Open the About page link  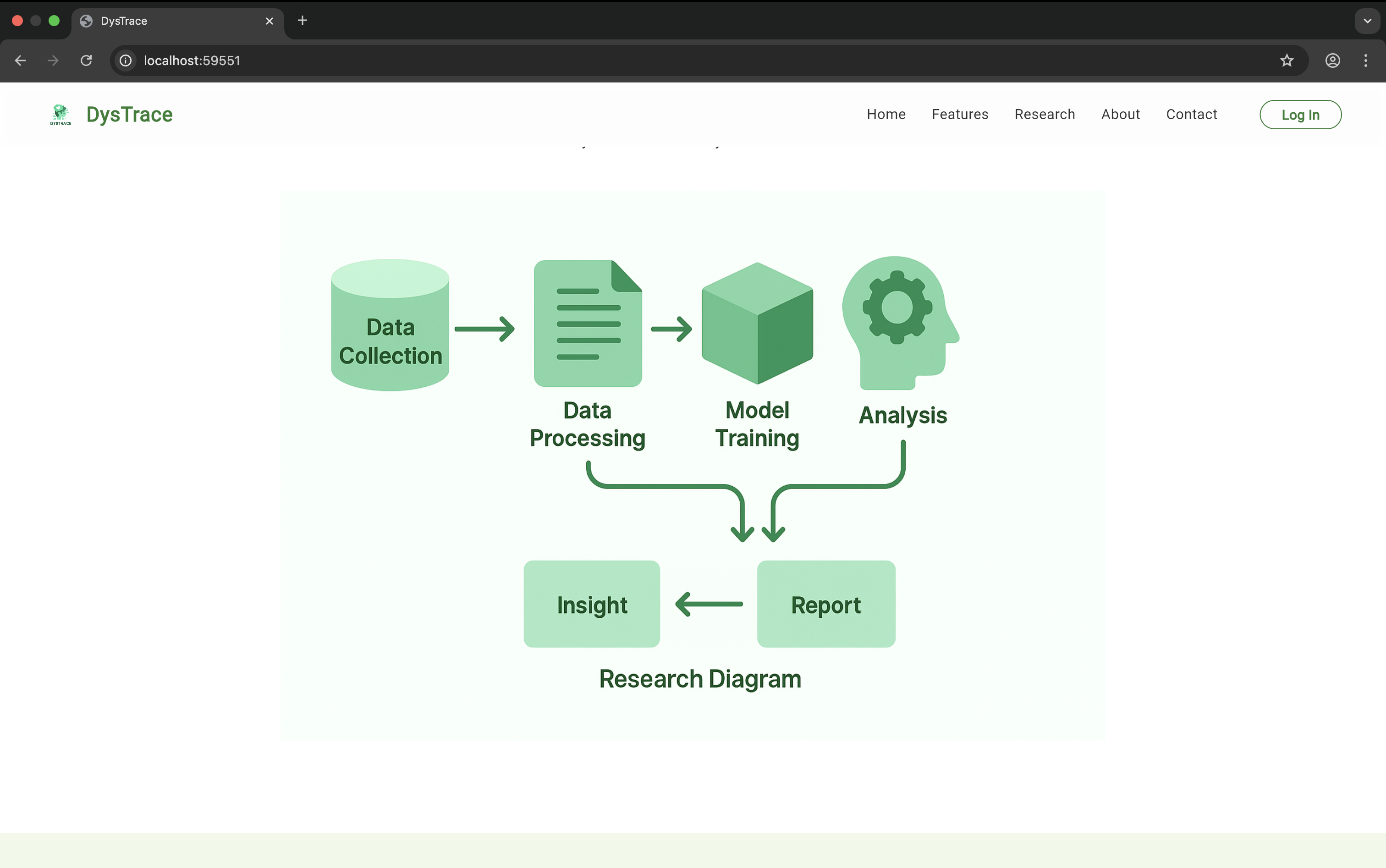[1120, 114]
